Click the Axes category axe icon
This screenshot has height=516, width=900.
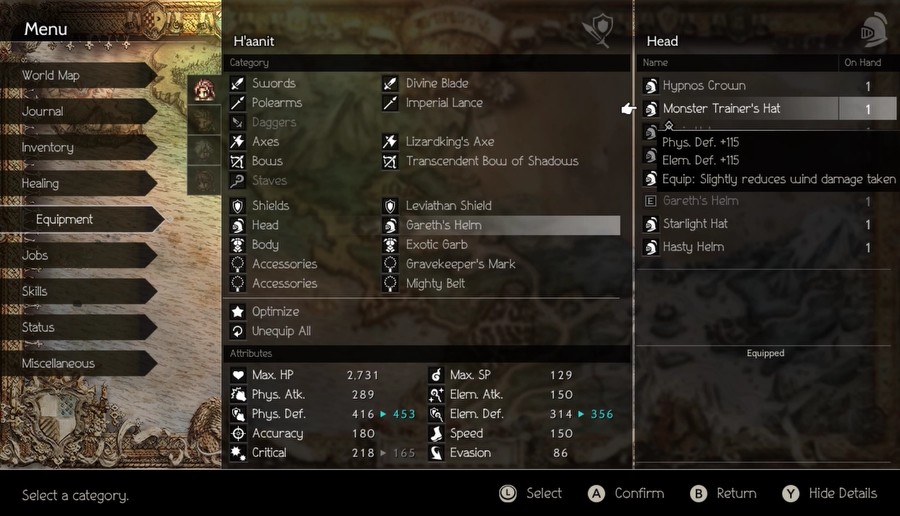[x=238, y=142]
